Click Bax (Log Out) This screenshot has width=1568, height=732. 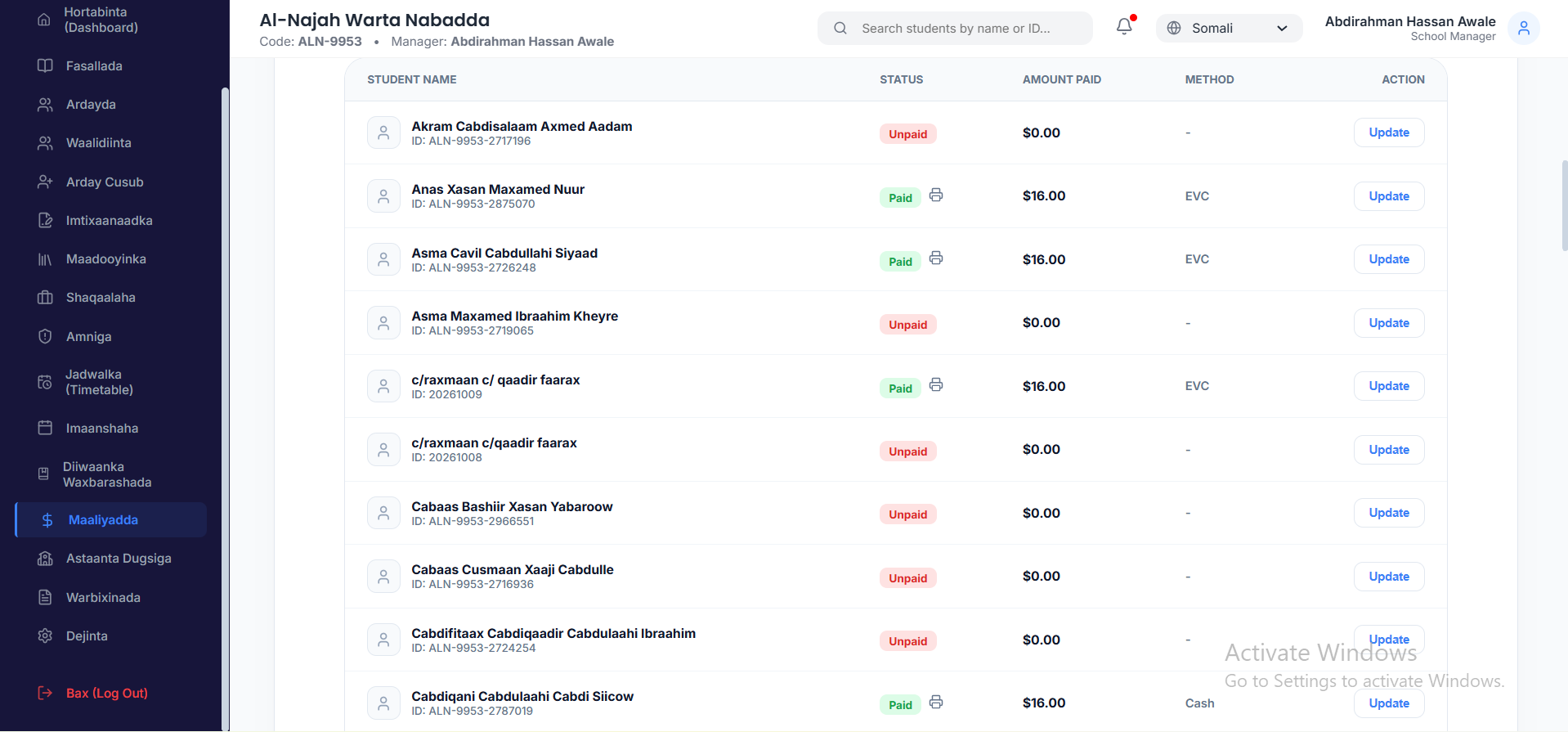(x=111, y=694)
